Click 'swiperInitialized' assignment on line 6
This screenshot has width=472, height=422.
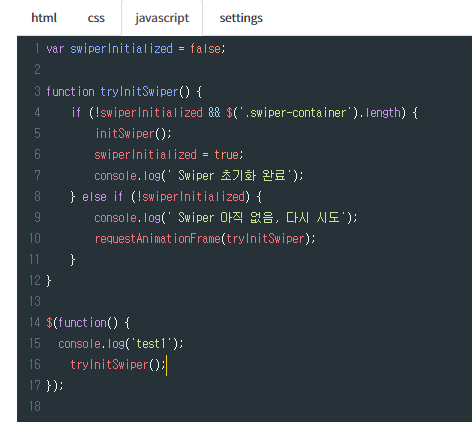[146, 155]
